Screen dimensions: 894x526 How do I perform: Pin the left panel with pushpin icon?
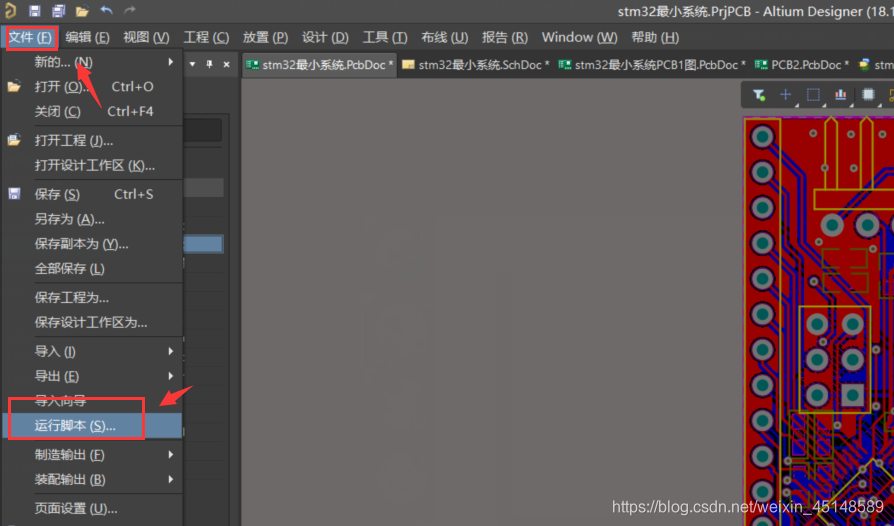point(210,64)
